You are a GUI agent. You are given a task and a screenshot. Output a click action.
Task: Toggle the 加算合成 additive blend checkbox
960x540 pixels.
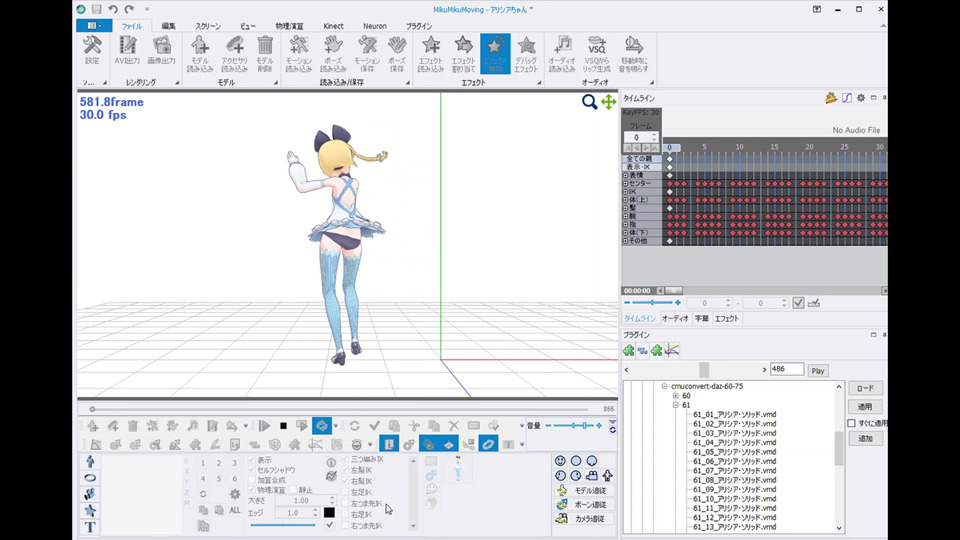(x=252, y=480)
